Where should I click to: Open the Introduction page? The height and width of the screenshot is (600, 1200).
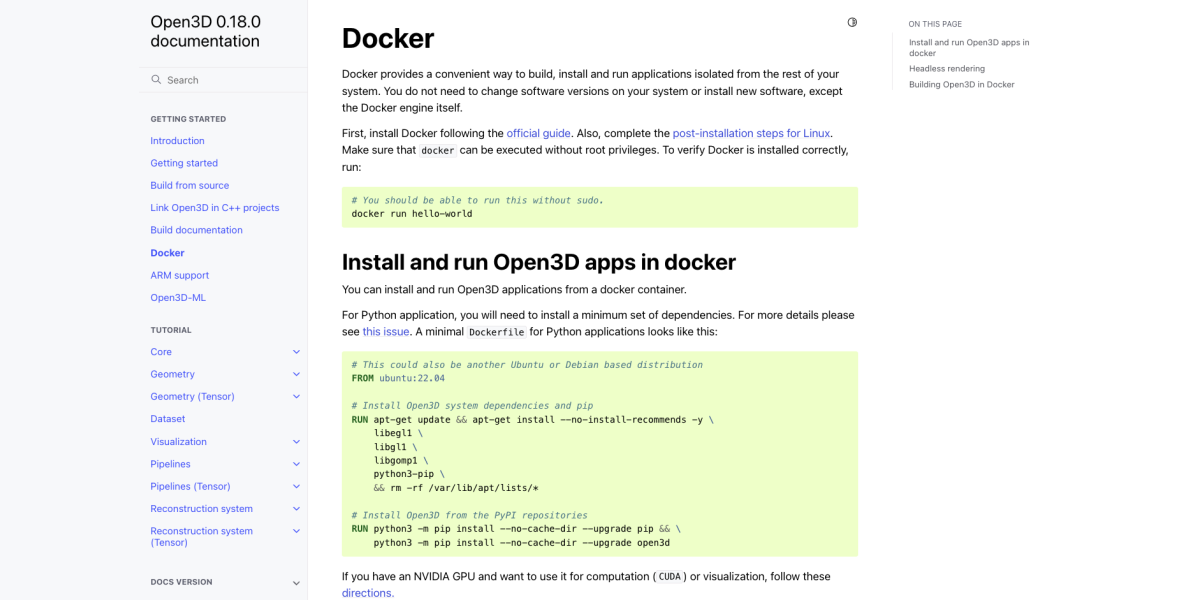tap(177, 141)
